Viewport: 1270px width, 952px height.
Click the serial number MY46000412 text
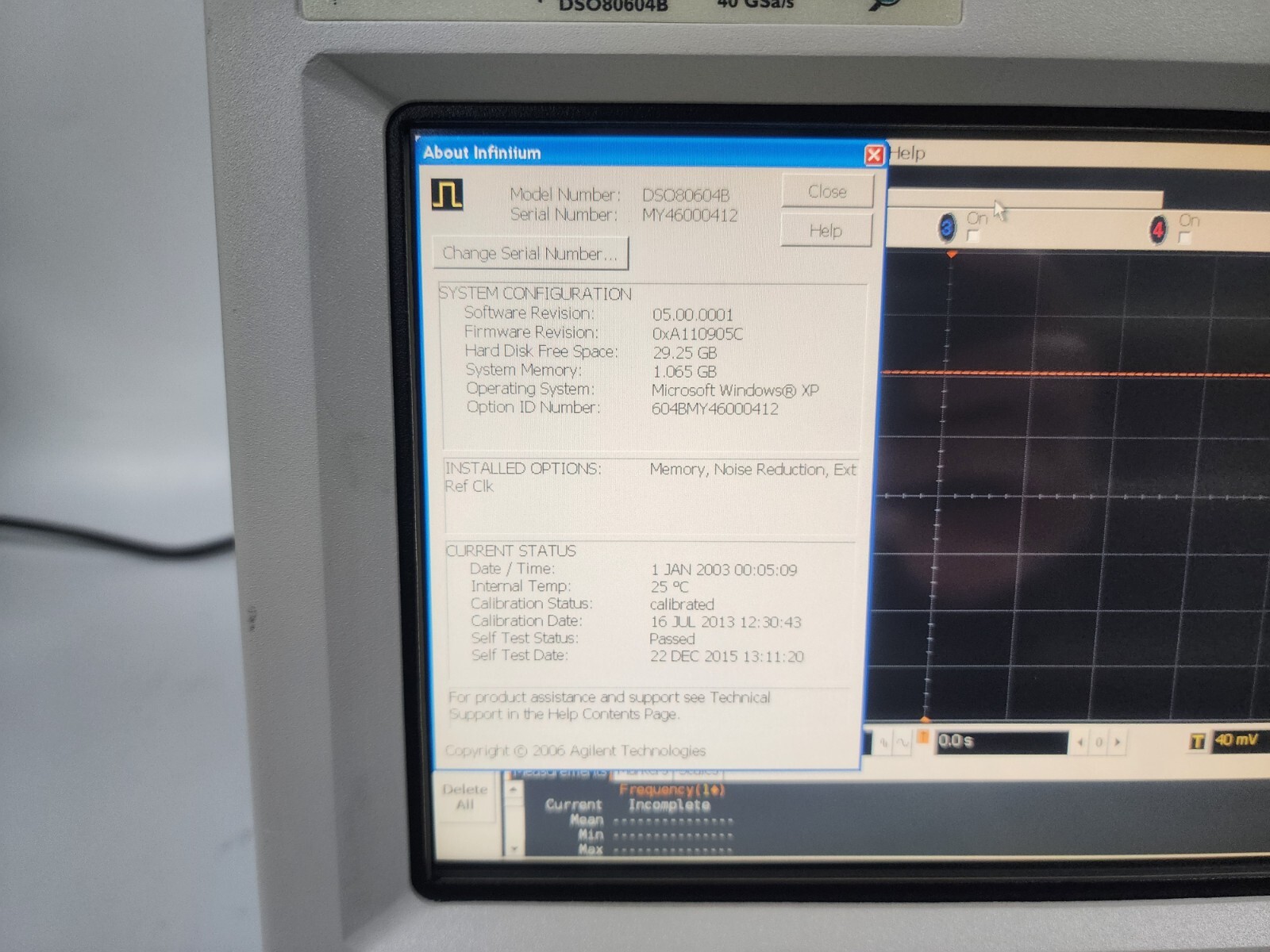pyautogui.click(x=690, y=215)
